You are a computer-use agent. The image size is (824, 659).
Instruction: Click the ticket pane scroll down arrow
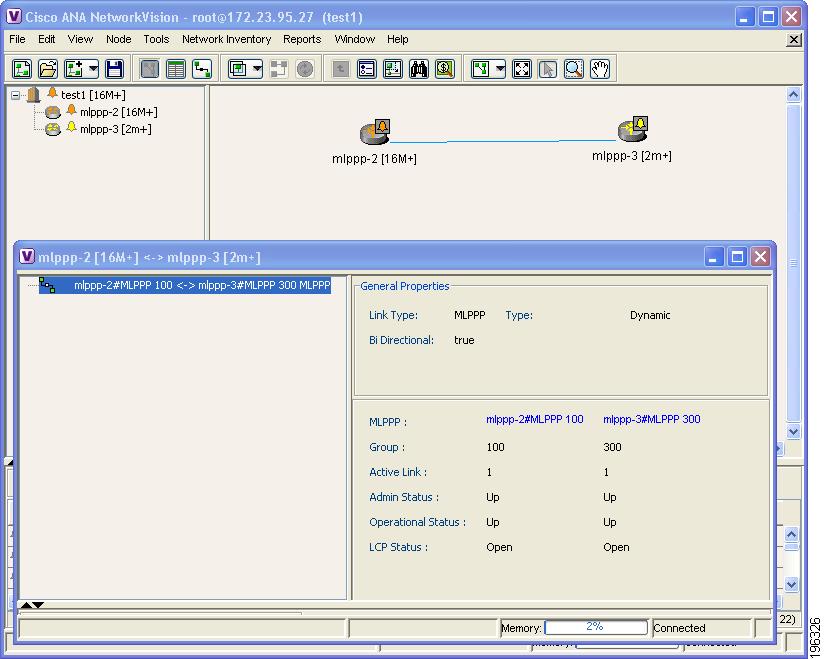tap(792, 583)
